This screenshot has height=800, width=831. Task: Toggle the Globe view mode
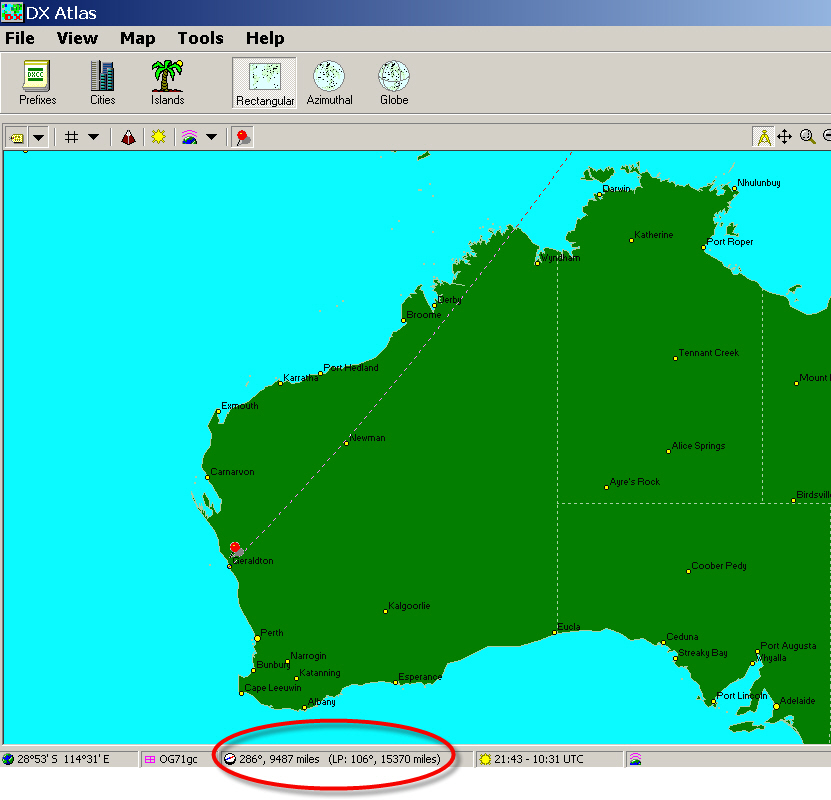(393, 80)
